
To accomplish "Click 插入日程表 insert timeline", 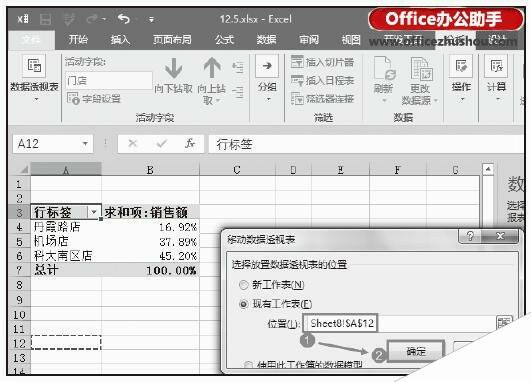I will tap(322, 81).
